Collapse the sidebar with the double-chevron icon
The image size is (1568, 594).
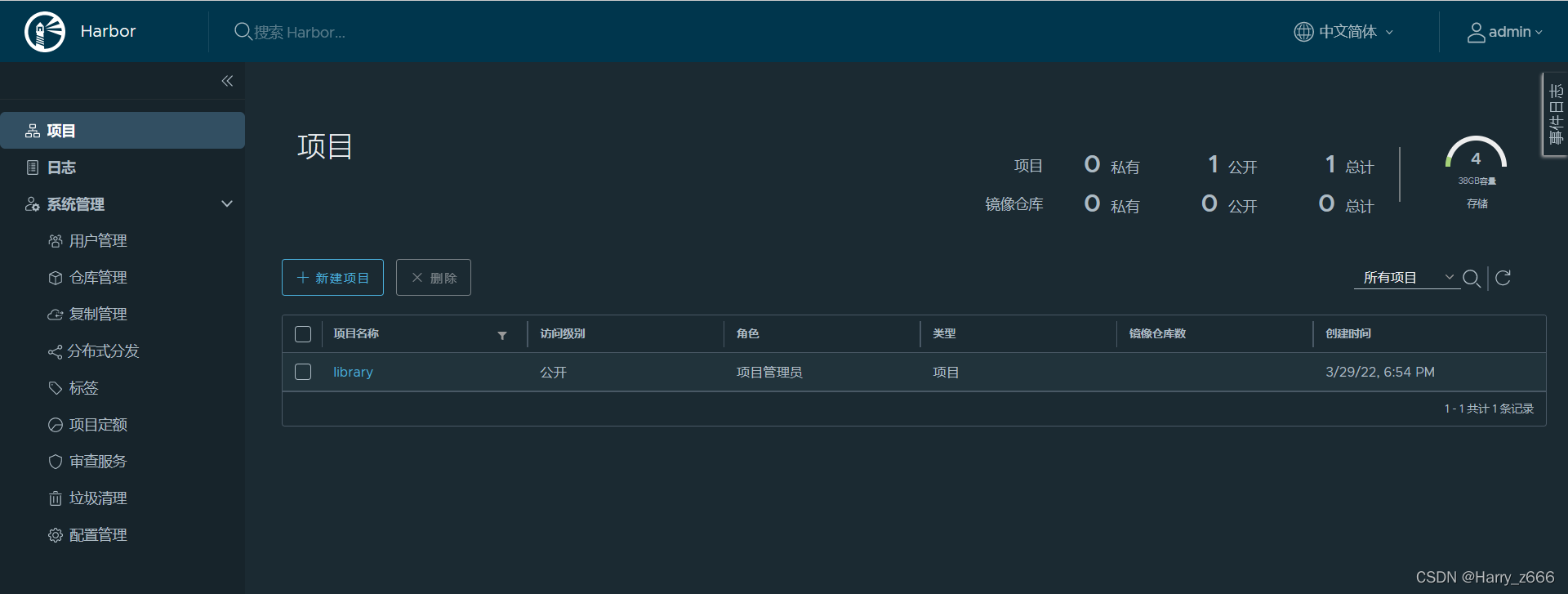click(227, 81)
